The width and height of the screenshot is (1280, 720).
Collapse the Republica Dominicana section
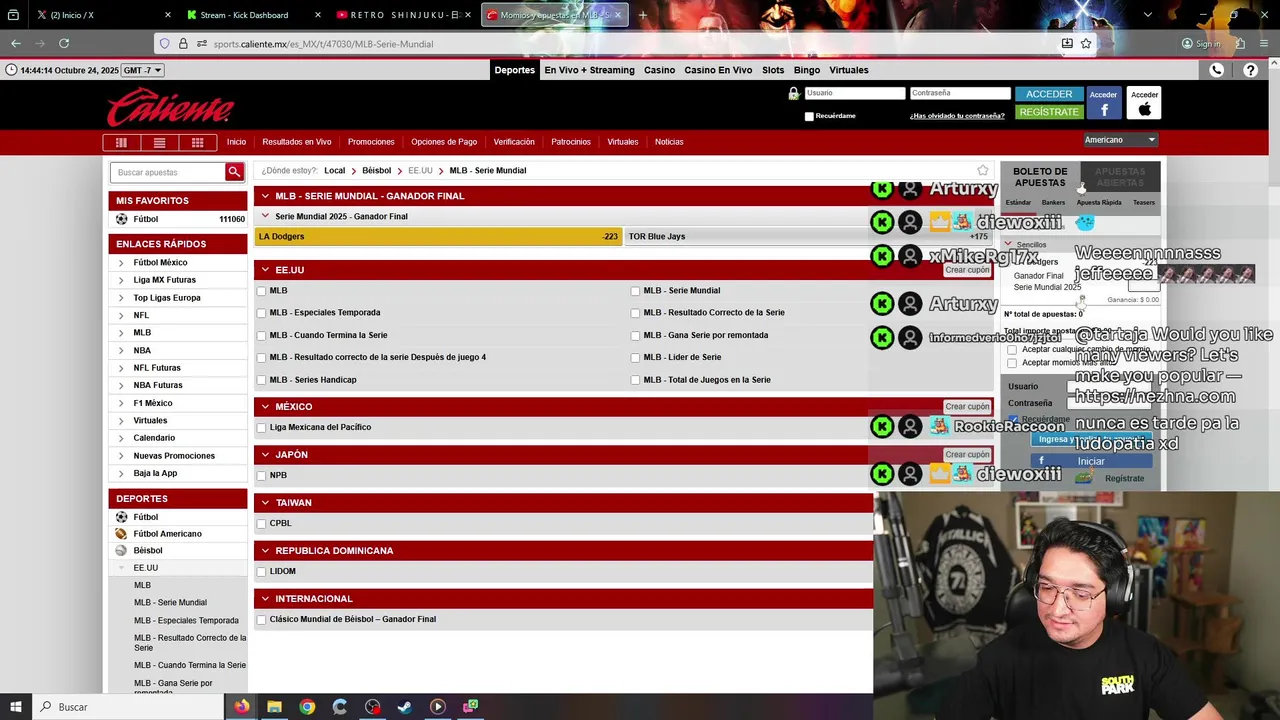[x=265, y=551]
